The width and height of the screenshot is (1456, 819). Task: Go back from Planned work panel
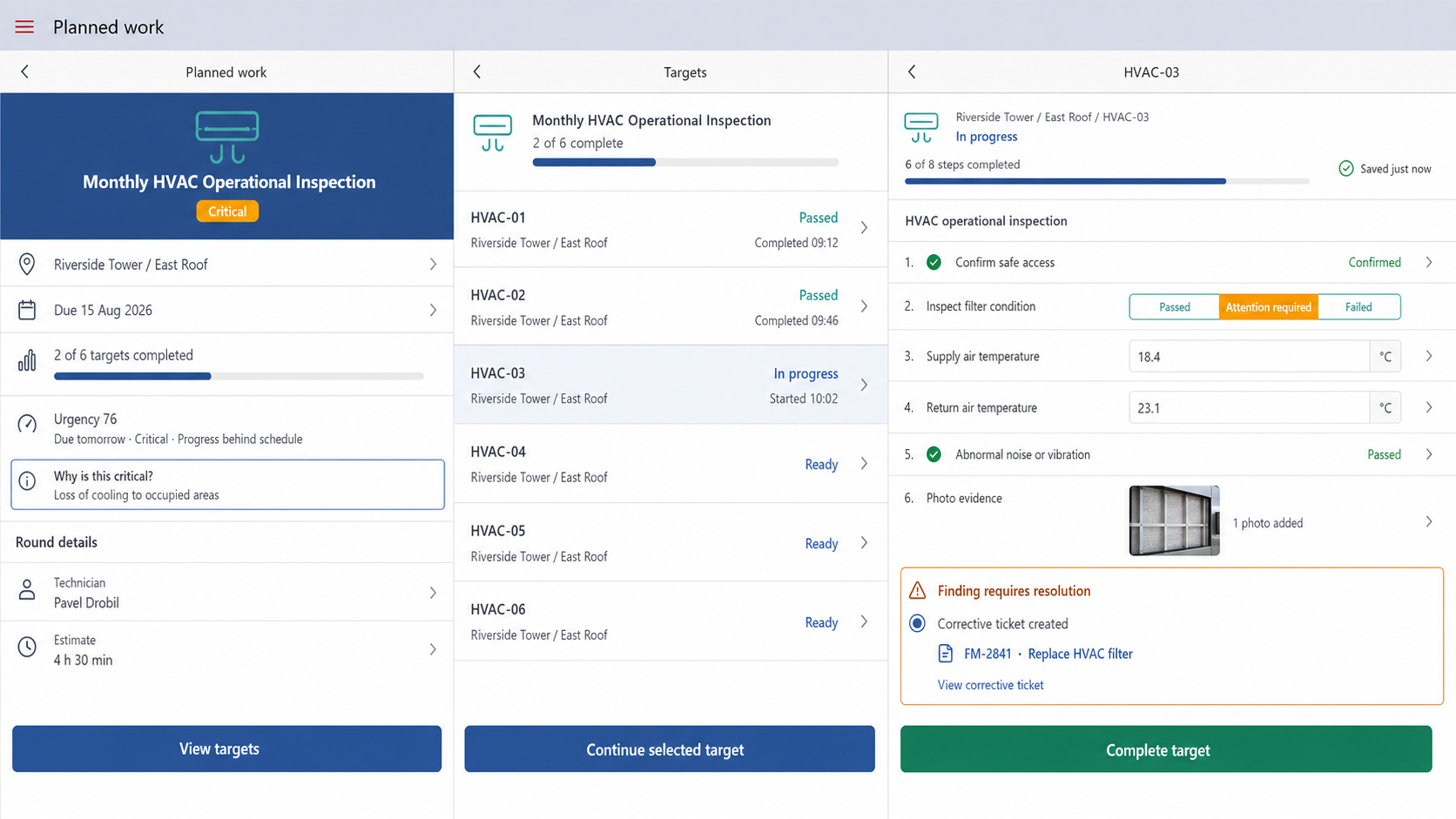25,72
